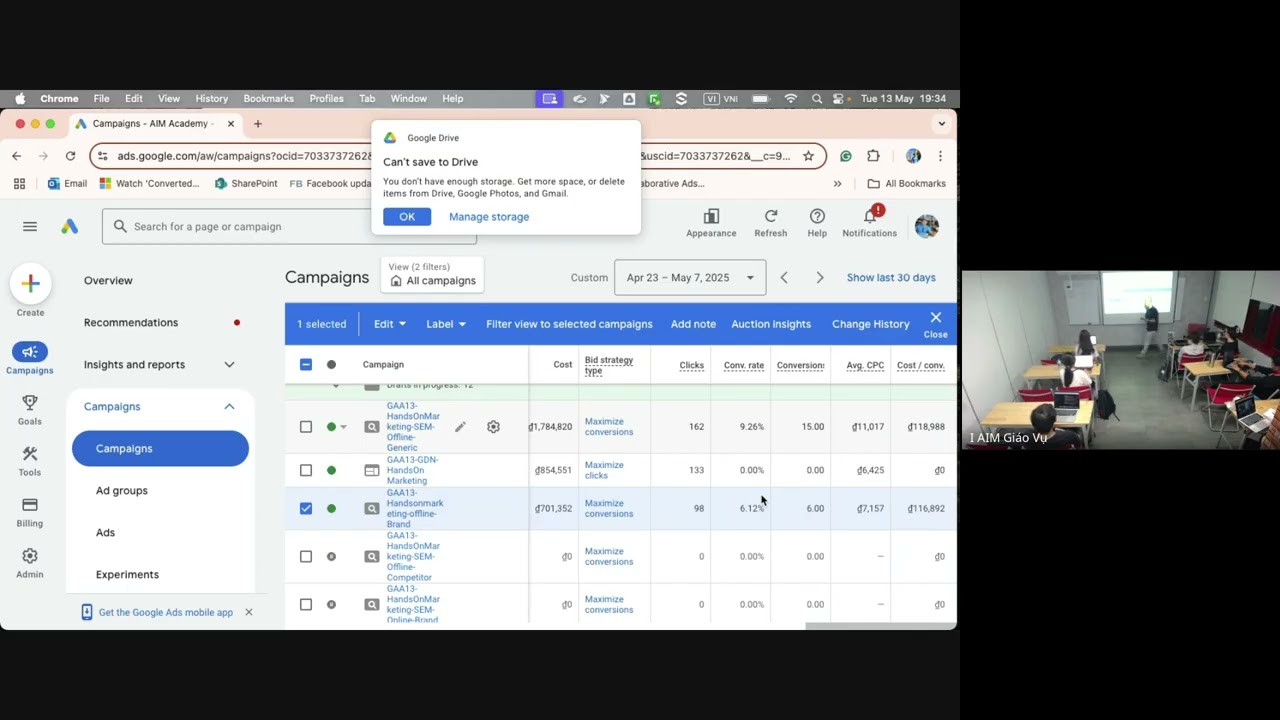Sort by Cost column header

pyautogui.click(x=562, y=365)
